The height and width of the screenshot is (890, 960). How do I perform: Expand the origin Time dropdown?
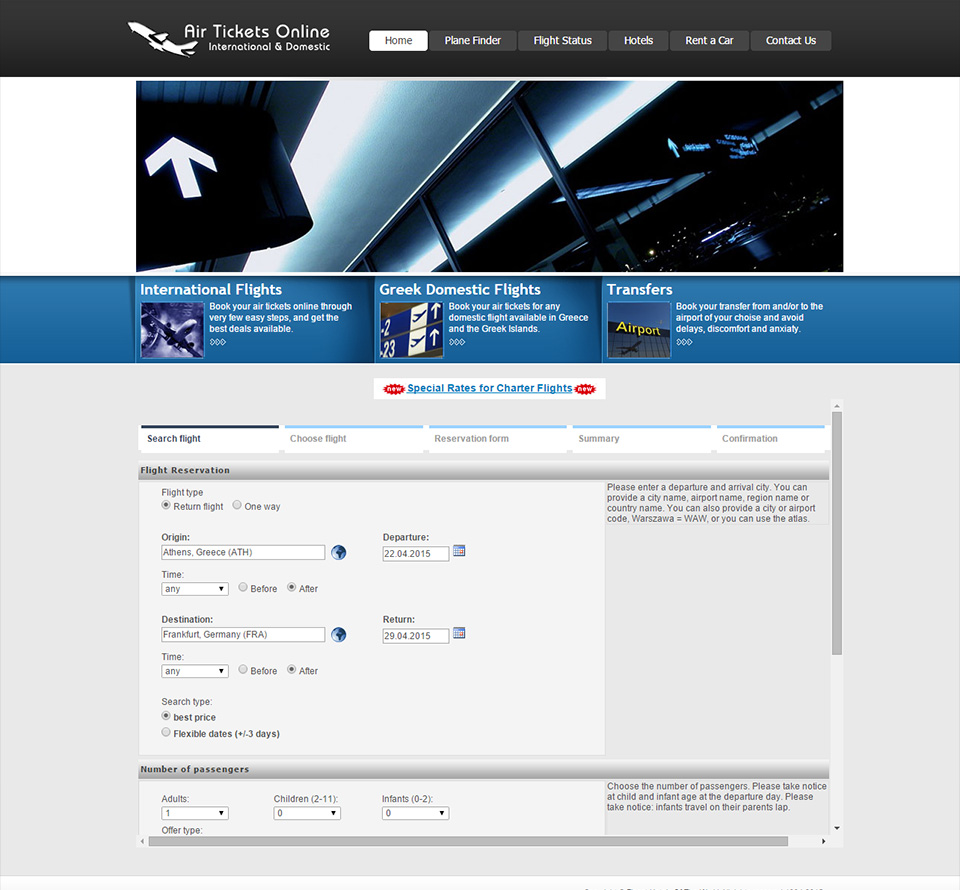(x=195, y=589)
